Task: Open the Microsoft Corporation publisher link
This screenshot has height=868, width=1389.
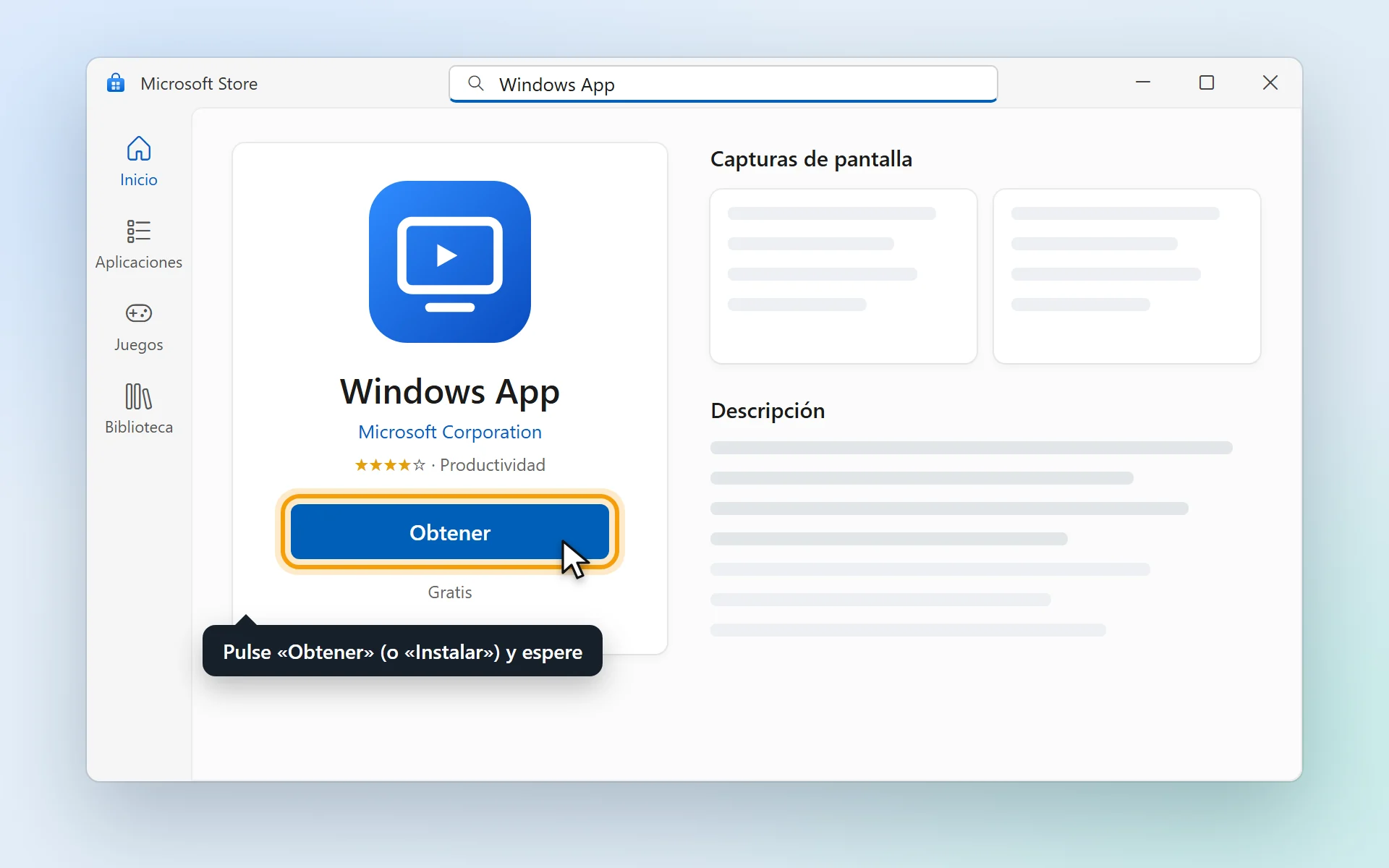Action: click(x=450, y=432)
